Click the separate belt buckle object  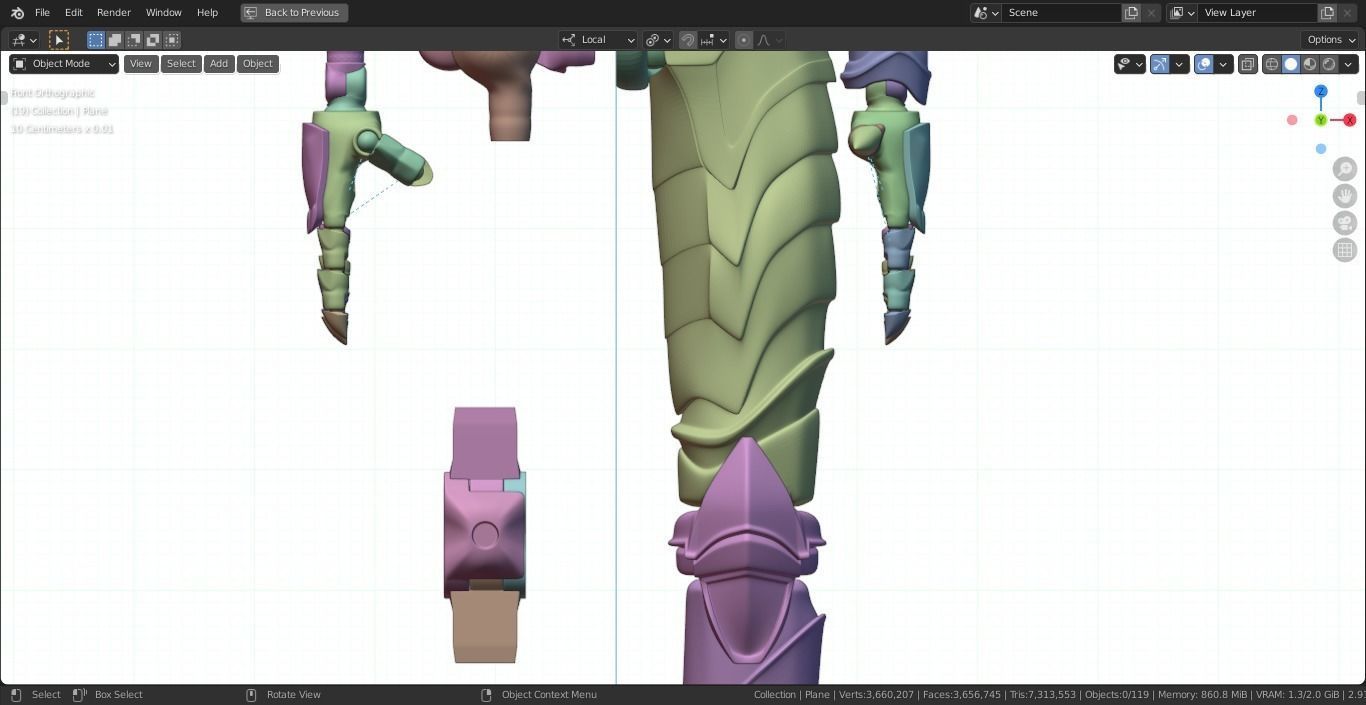[485, 535]
